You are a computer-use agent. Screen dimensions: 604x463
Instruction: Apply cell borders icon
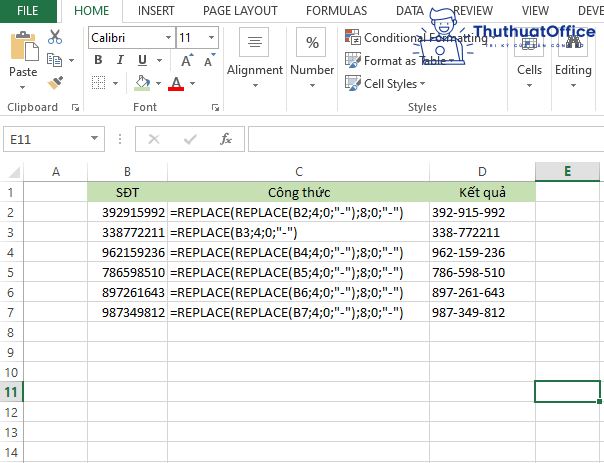[x=98, y=83]
